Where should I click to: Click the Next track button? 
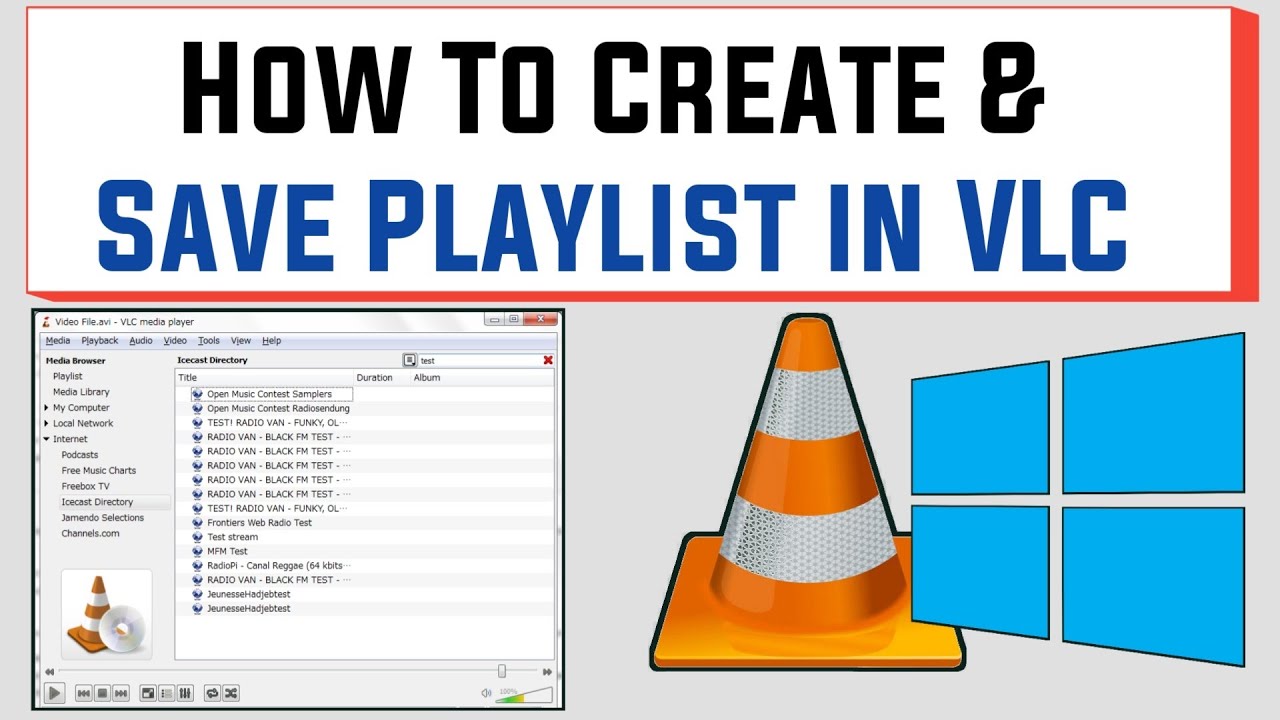(121, 692)
